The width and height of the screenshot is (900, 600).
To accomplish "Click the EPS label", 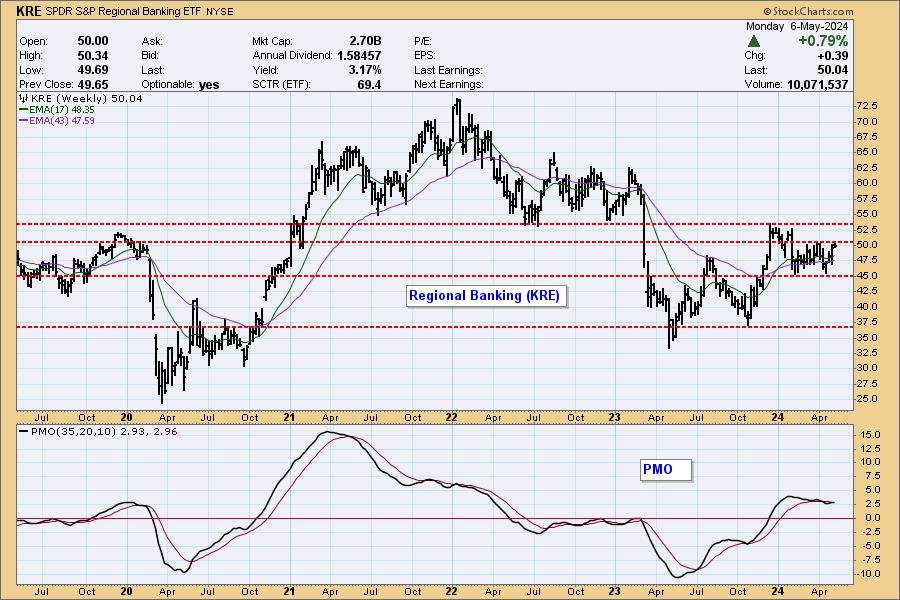I will click(x=425, y=56).
